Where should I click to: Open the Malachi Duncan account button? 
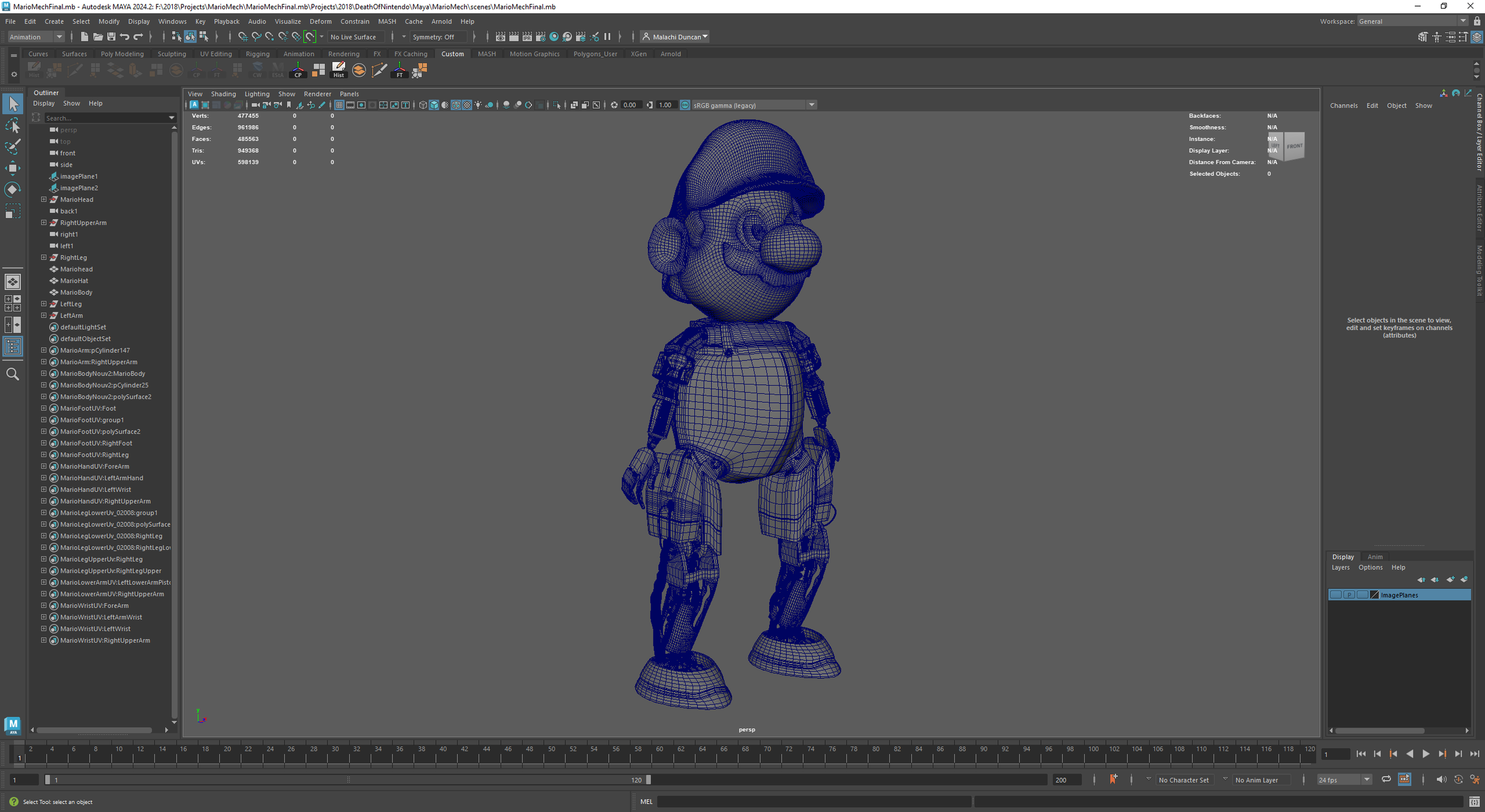(x=675, y=37)
